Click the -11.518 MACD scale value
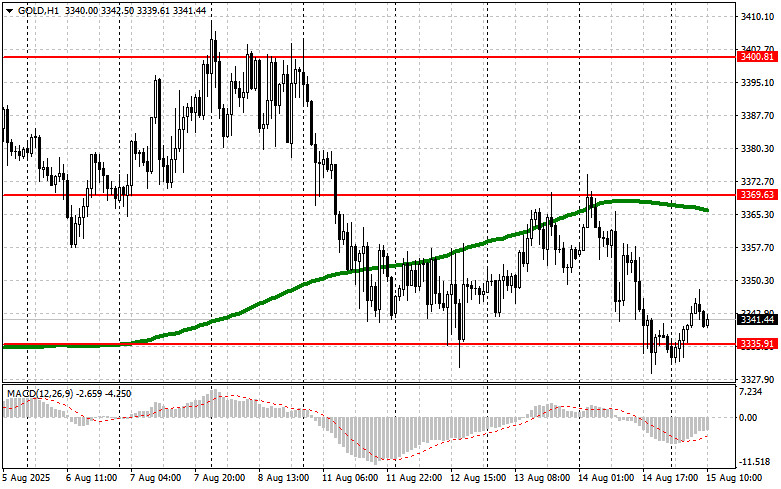Viewport: 781px width, 489px height. 755,462
